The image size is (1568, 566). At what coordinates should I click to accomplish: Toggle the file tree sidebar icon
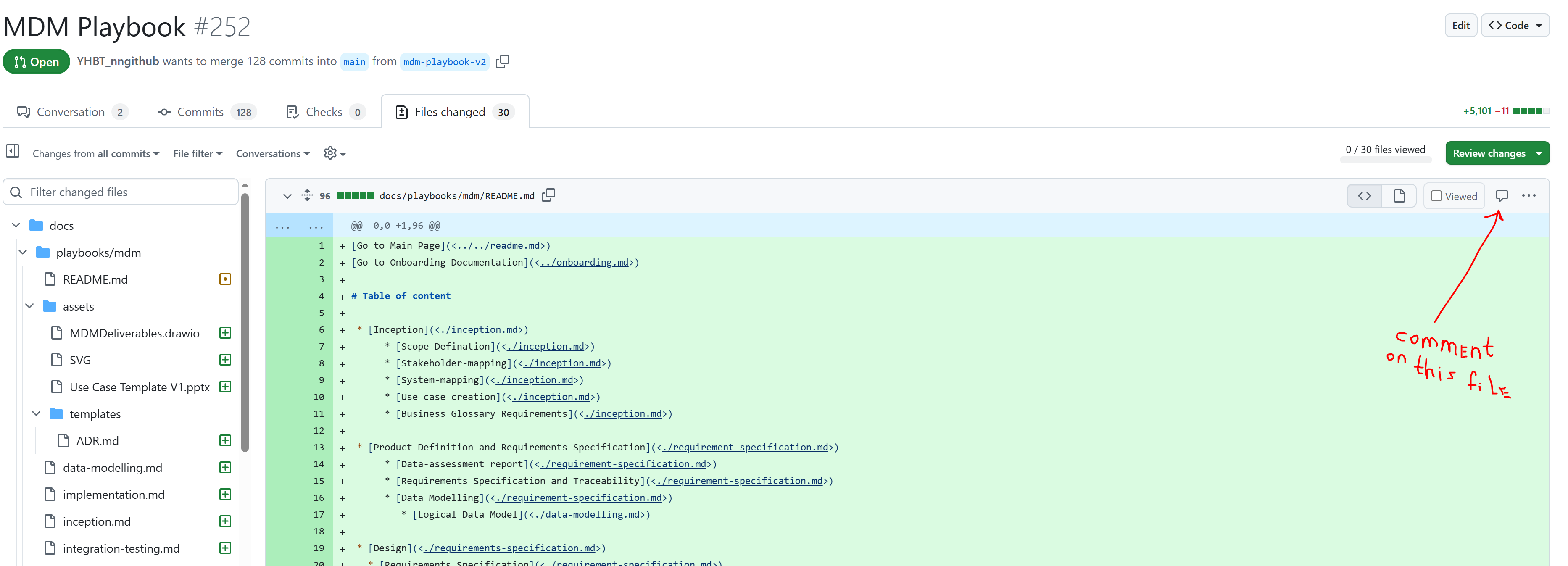click(x=13, y=151)
